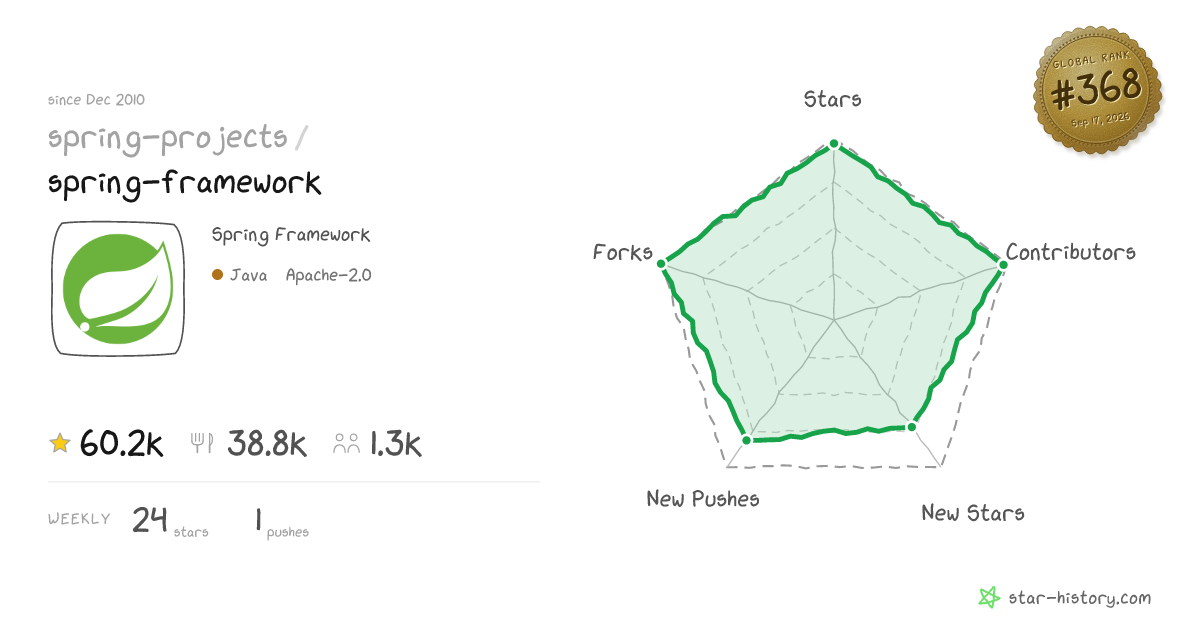Click the Stars axis label
Viewport: 1200px width, 630px height.
click(833, 99)
